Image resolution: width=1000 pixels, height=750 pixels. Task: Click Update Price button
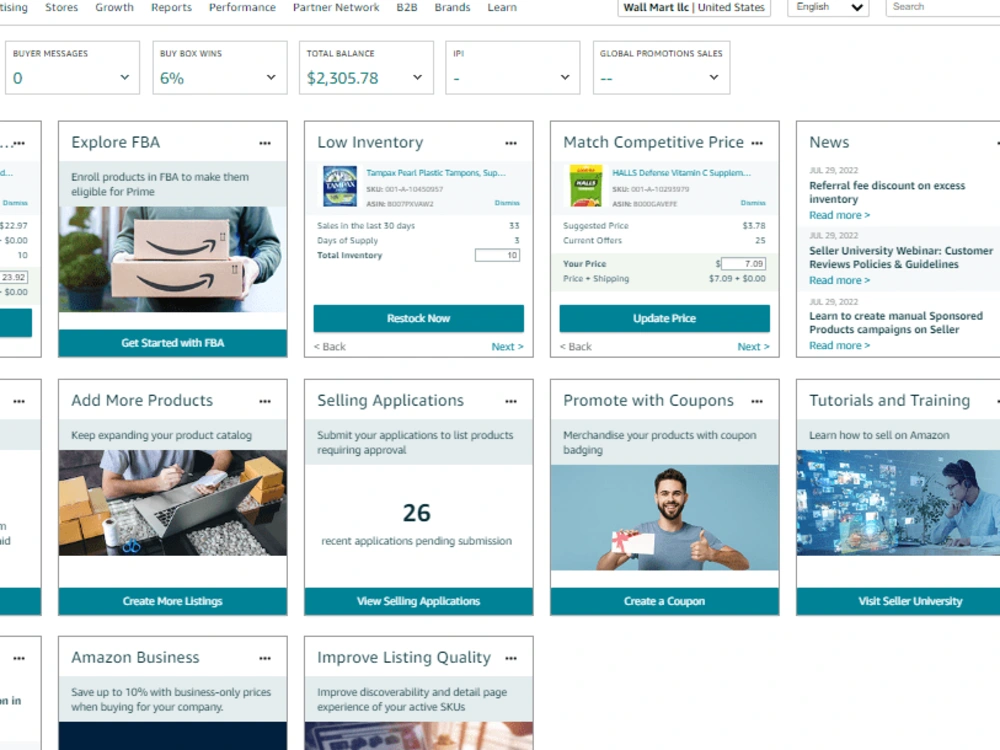[665, 318]
